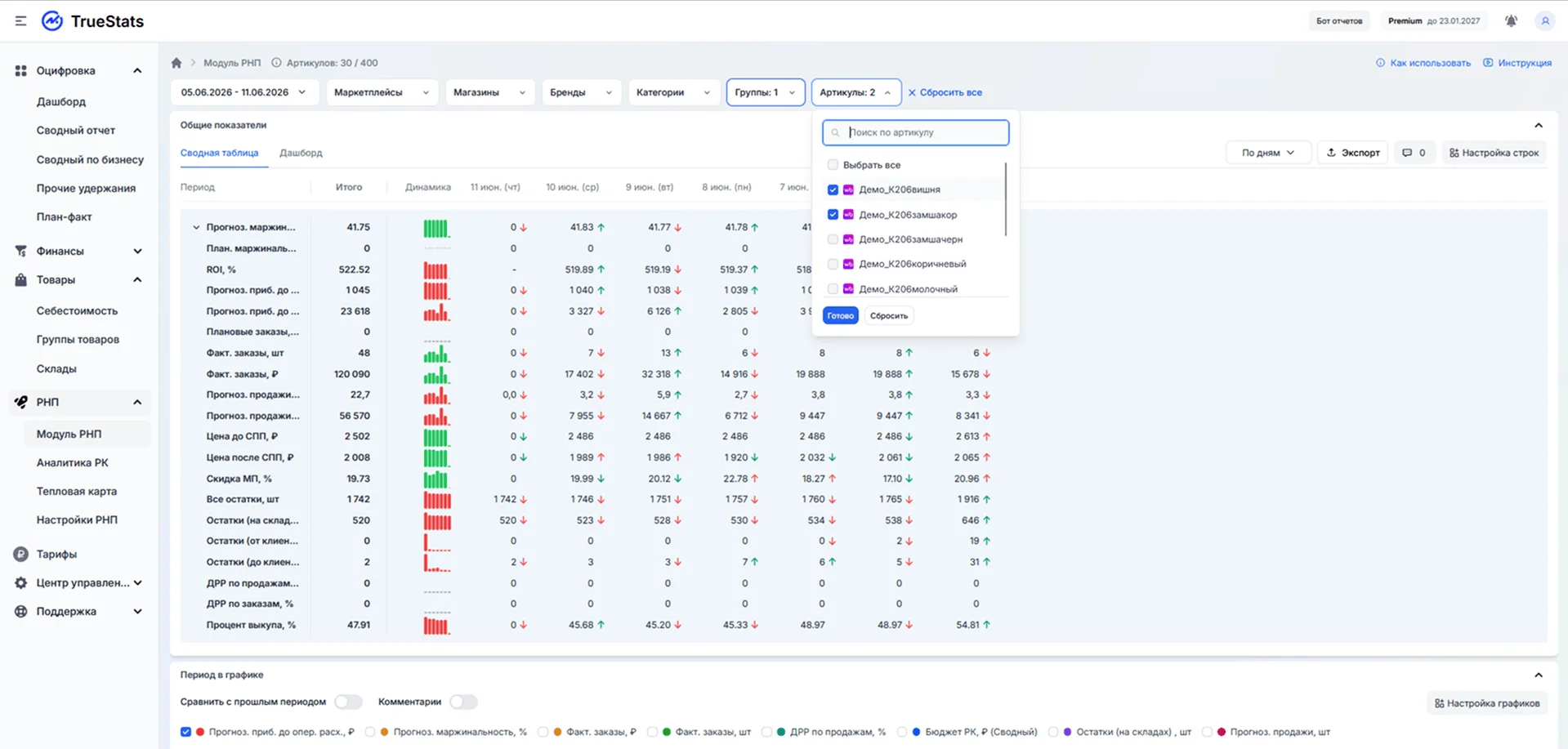Screen dimensions: 1568x749
Task: Open user profile avatar icon
Action: click(x=1544, y=21)
